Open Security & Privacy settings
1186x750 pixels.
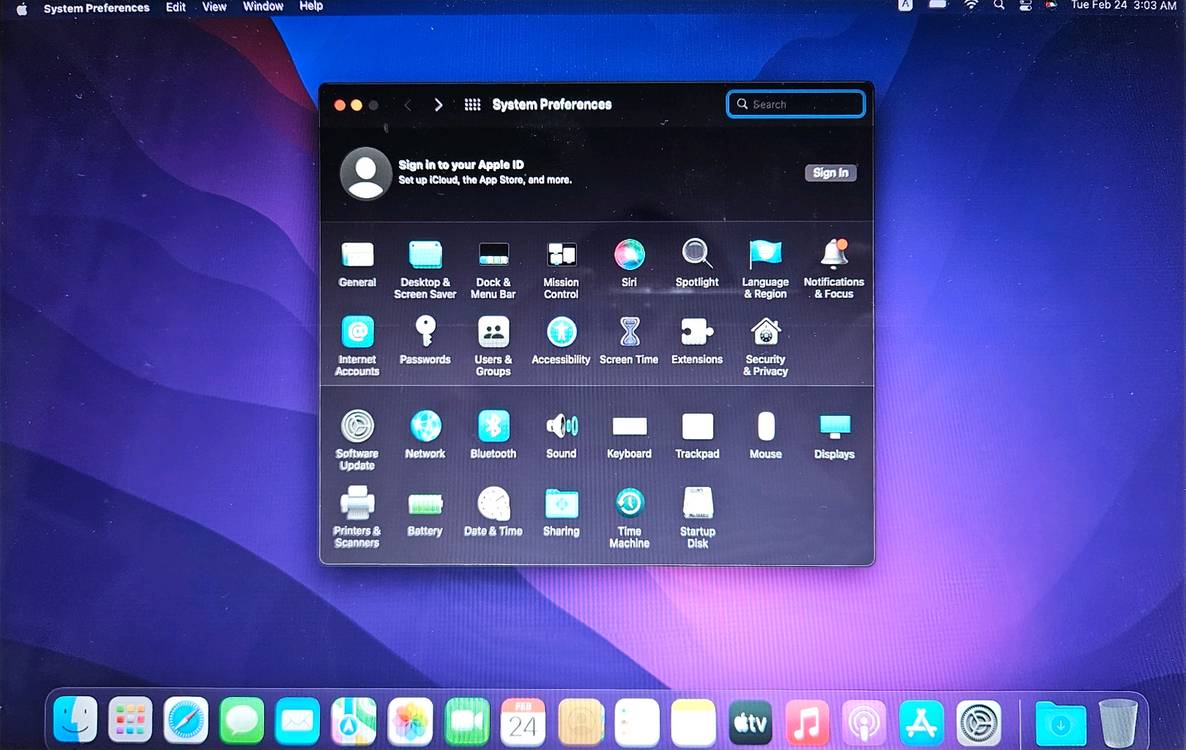coord(765,333)
